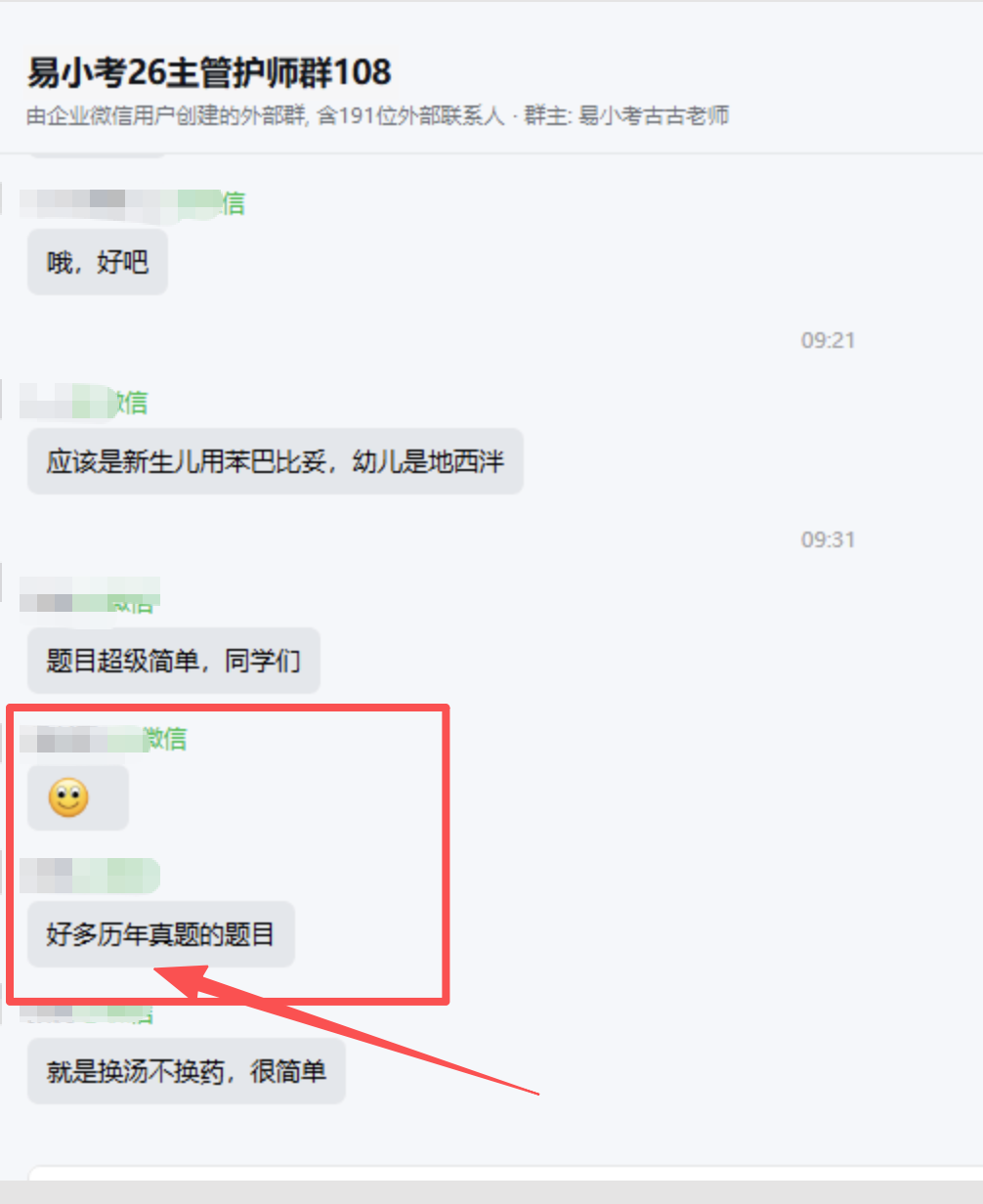Open sender name above 就是换汤不换药 message

88,1013
